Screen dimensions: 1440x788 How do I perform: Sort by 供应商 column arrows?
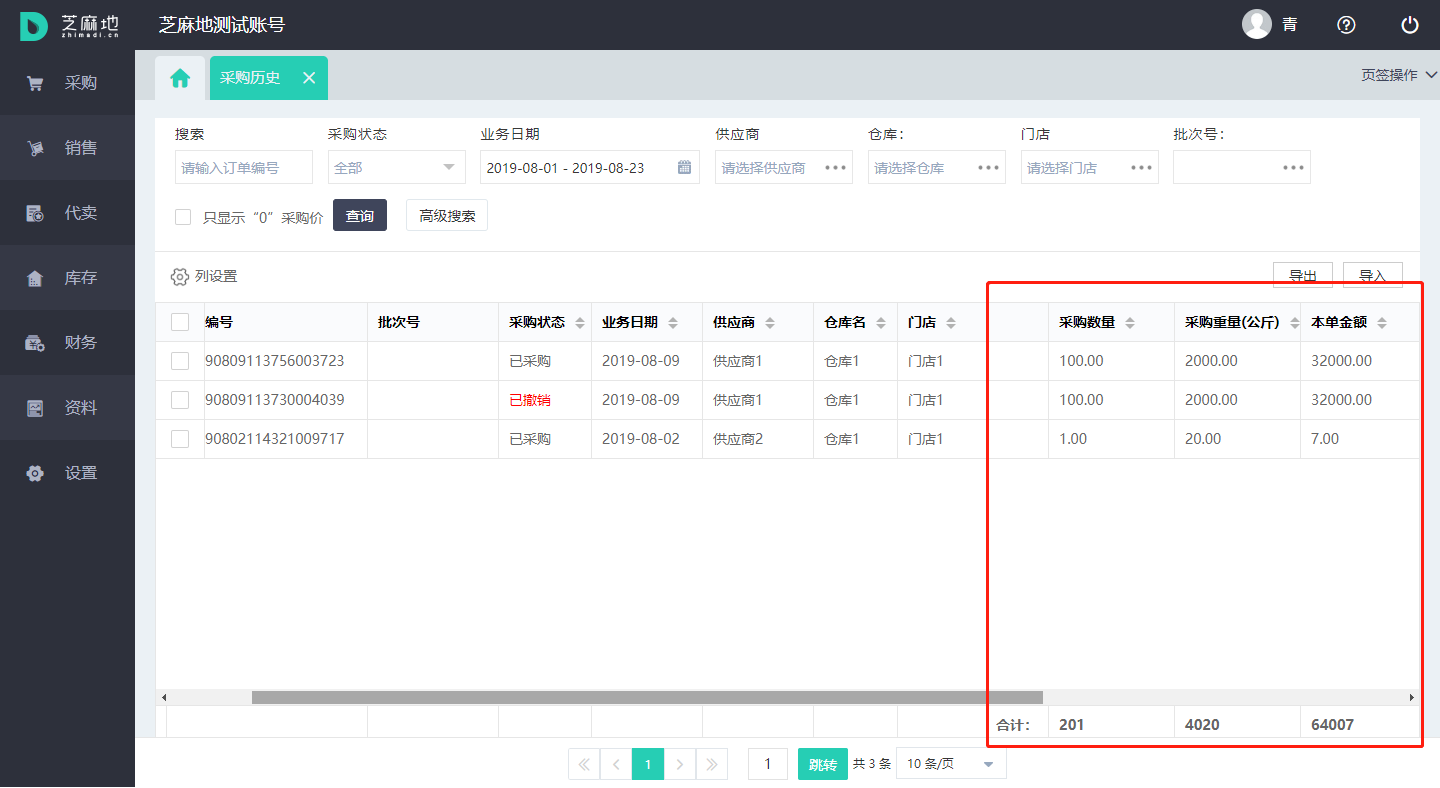pos(770,323)
